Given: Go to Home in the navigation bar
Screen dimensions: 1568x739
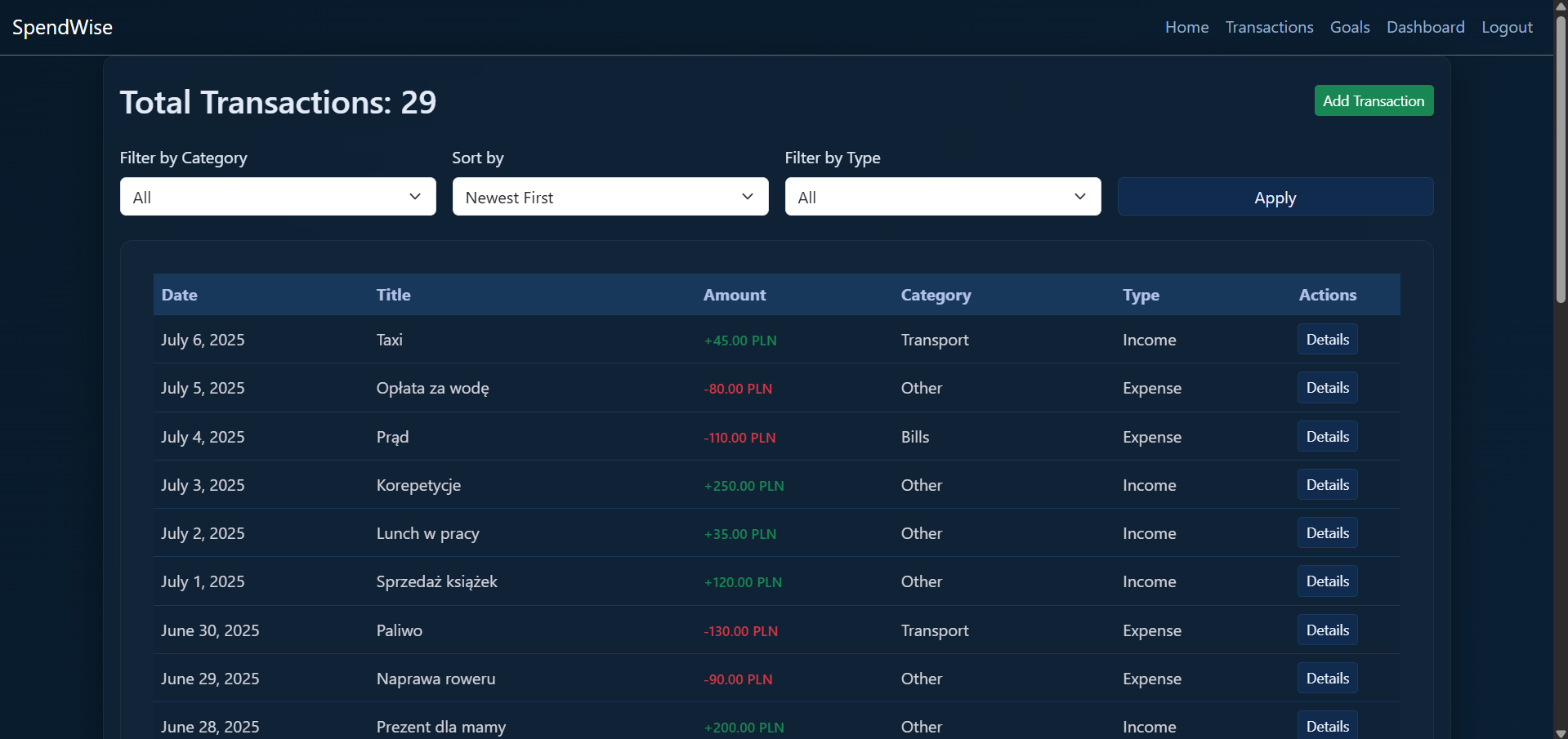Looking at the screenshot, I should pos(1186,27).
